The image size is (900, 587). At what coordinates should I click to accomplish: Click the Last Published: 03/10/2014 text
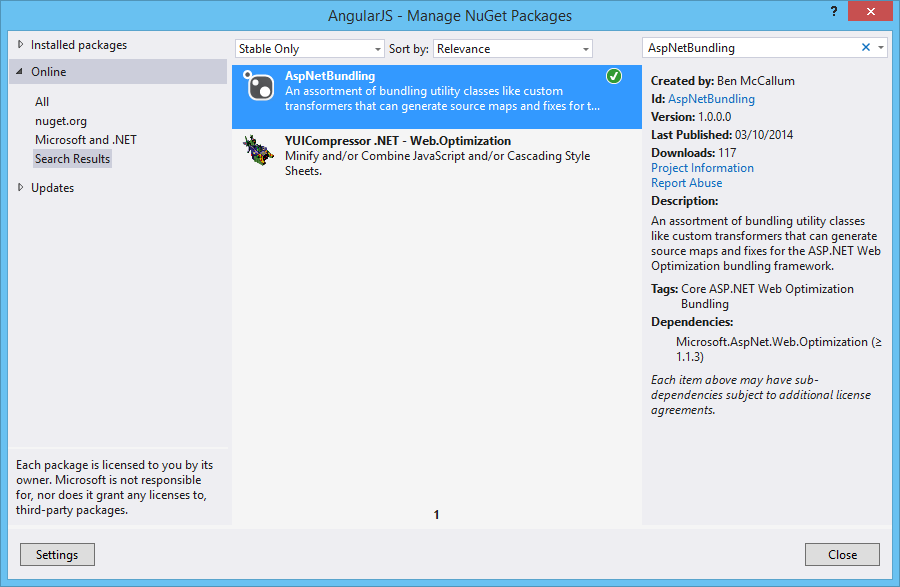(722, 135)
